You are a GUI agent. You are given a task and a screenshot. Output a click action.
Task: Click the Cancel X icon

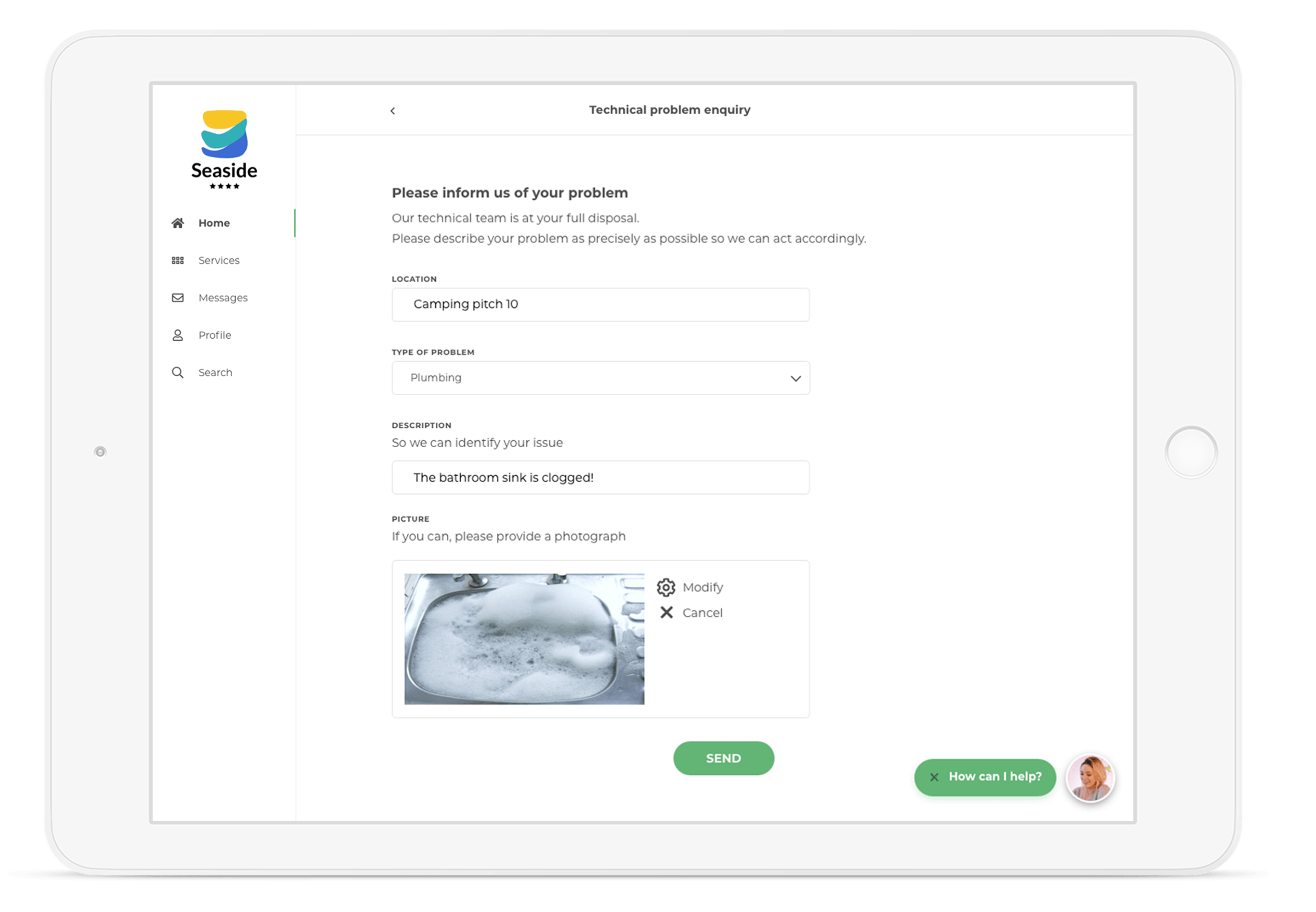667,612
